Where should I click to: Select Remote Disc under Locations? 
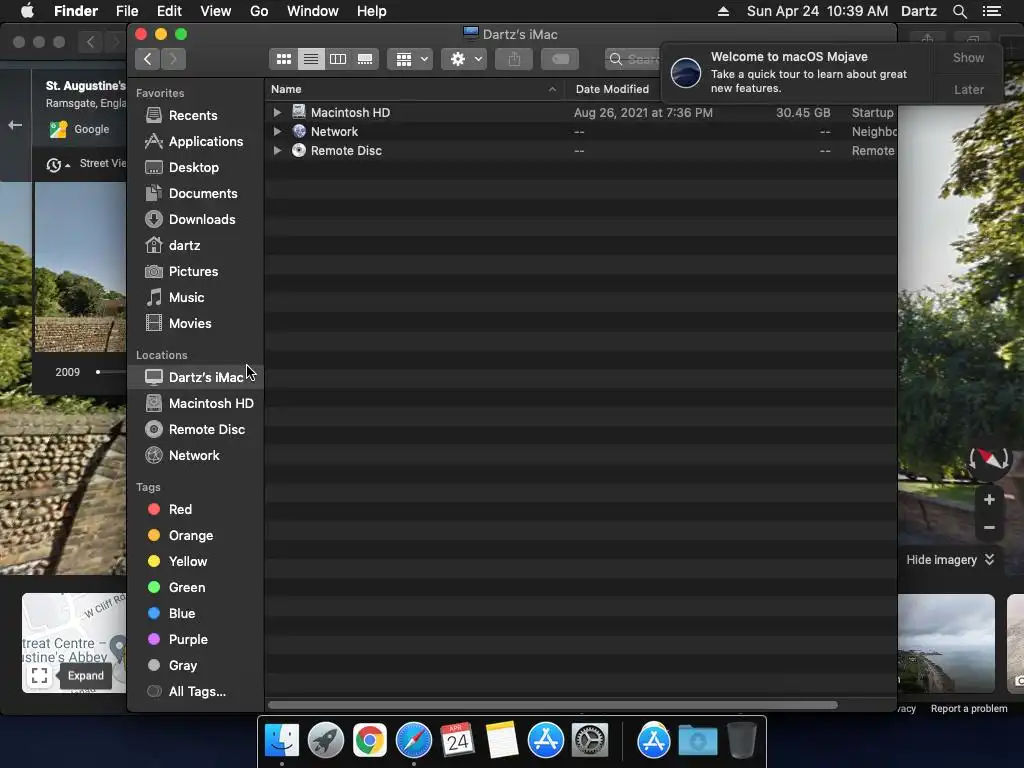coord(206,430)
